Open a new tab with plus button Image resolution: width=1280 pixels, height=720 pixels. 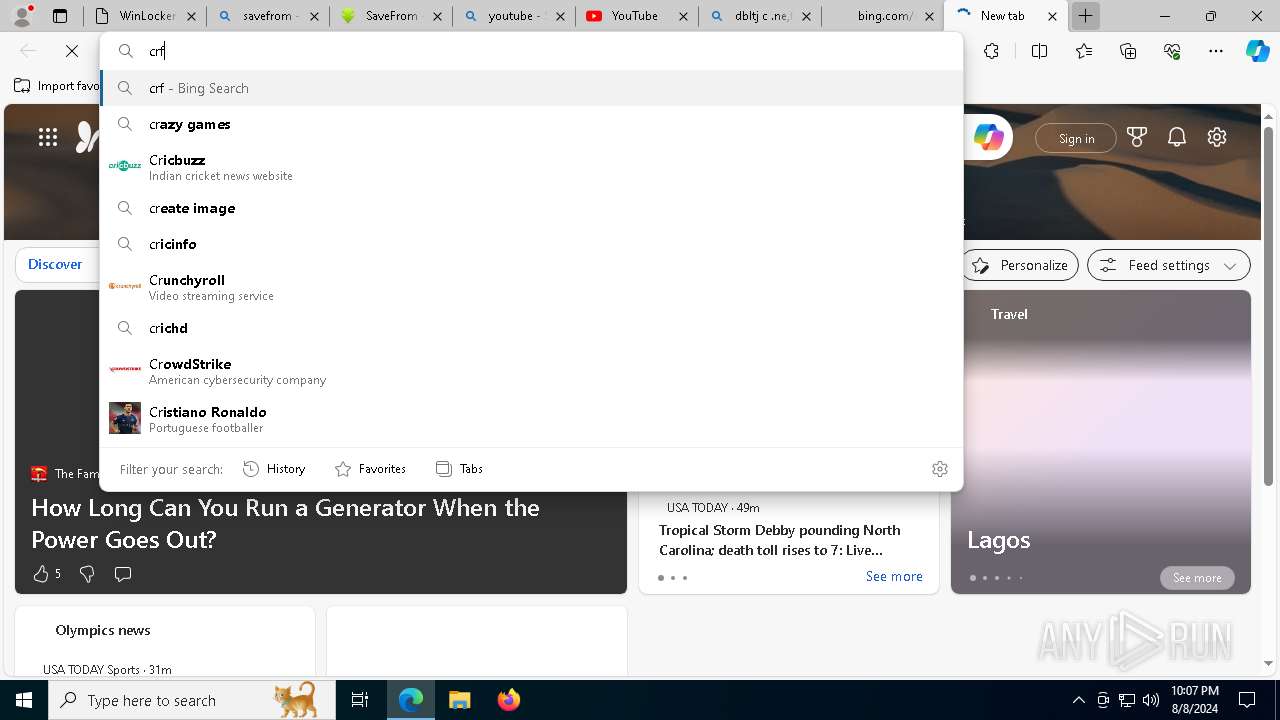1085,16
